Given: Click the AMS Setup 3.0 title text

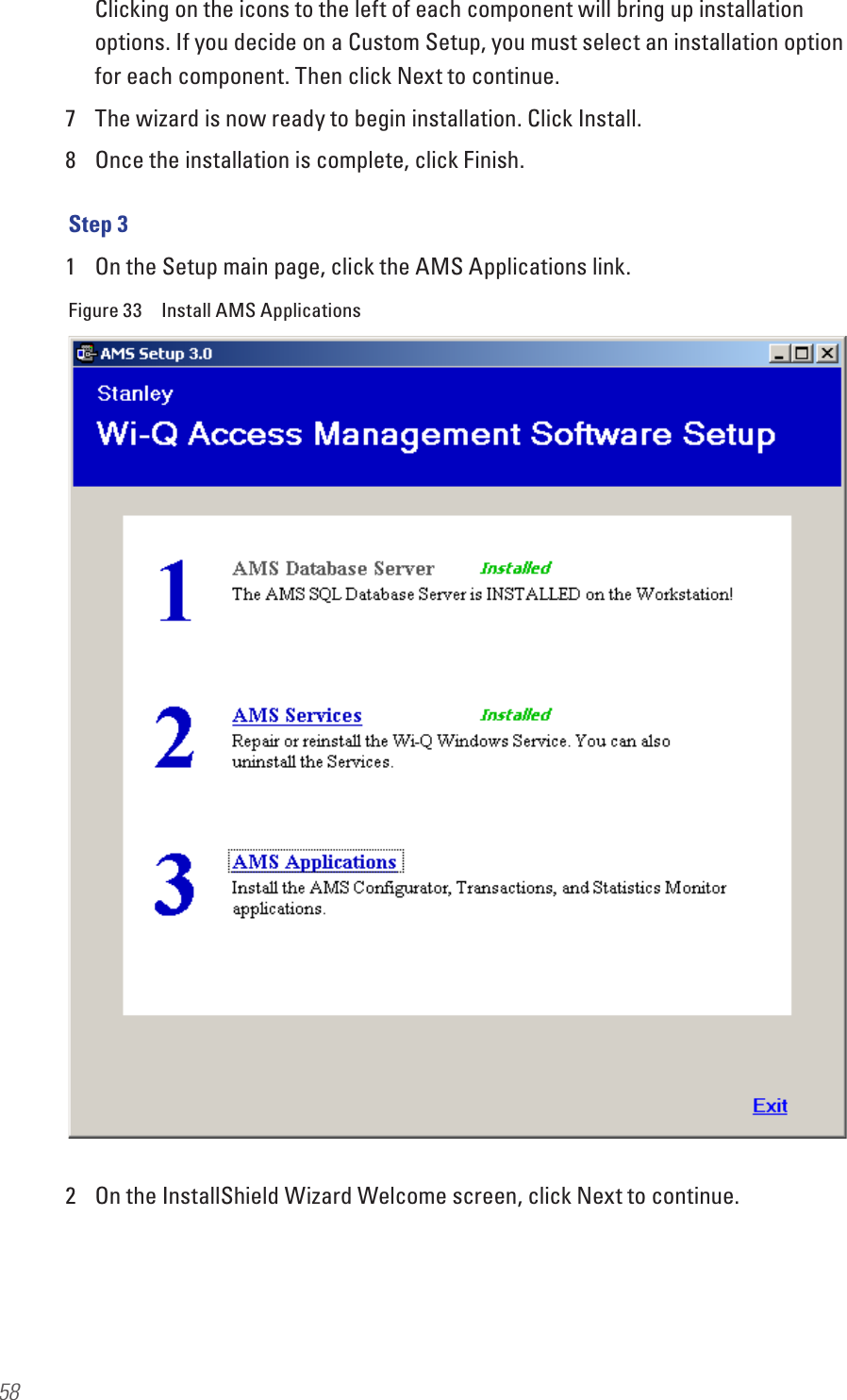Looking at the screenshot, I should pyautogui.click(x=156, y=354).
